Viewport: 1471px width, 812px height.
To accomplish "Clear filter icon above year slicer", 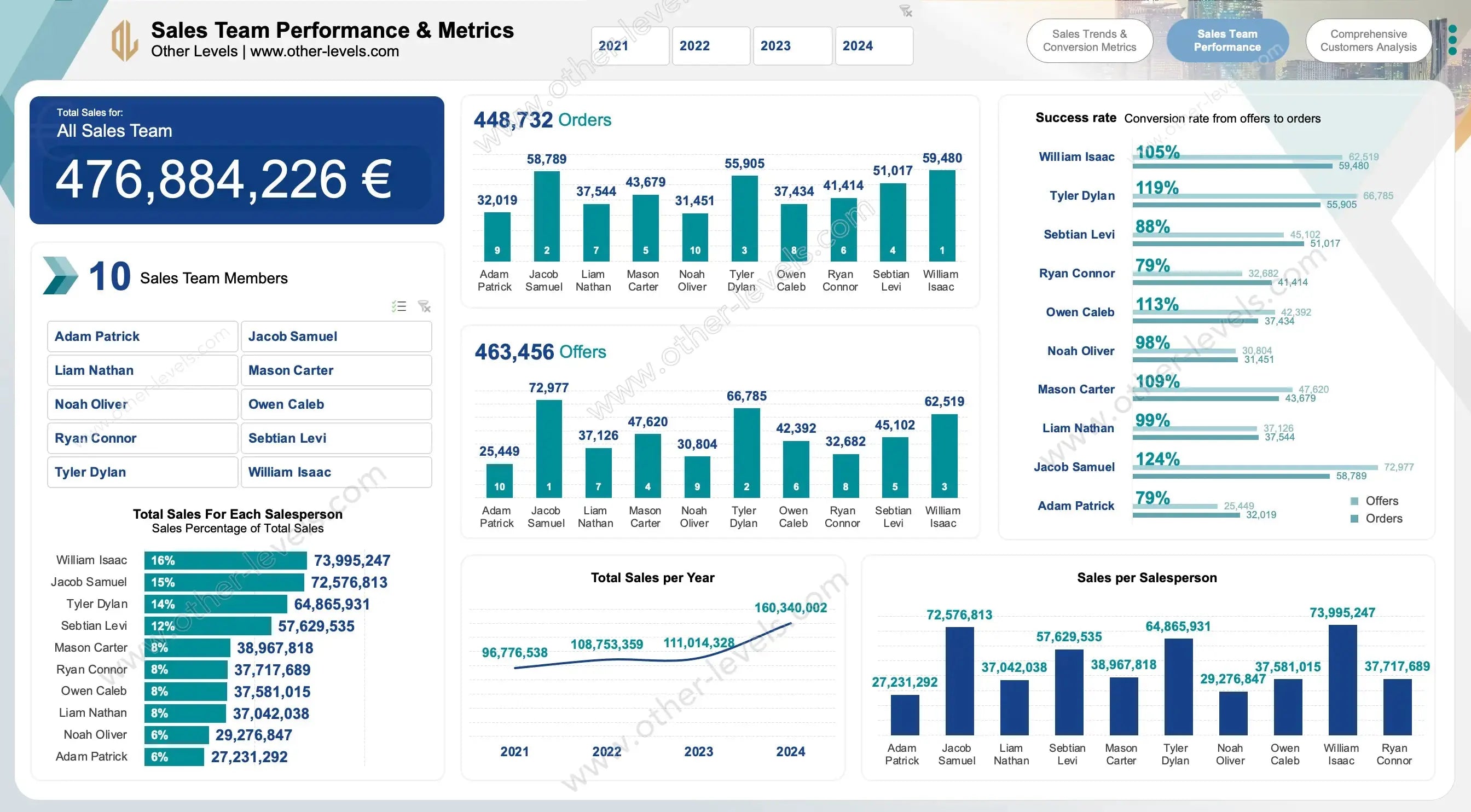I will coord(906,11).
